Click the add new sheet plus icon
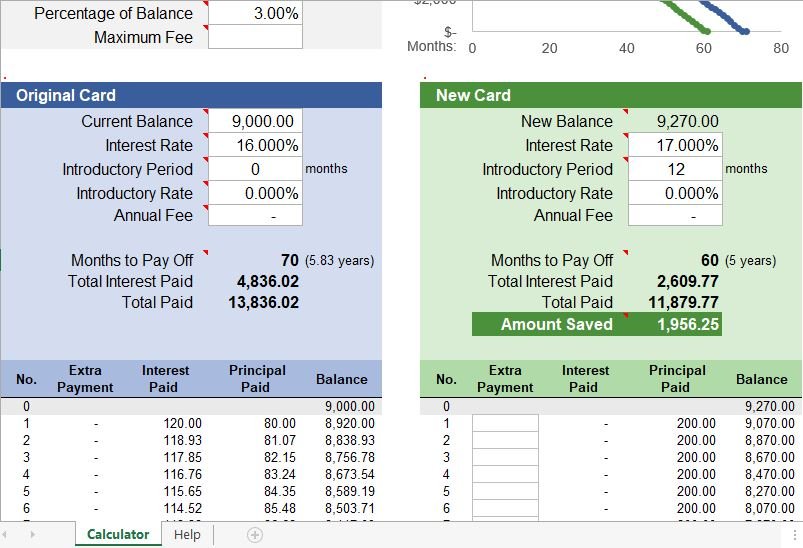Screen dimensions: 803x548 click(255, 535)
